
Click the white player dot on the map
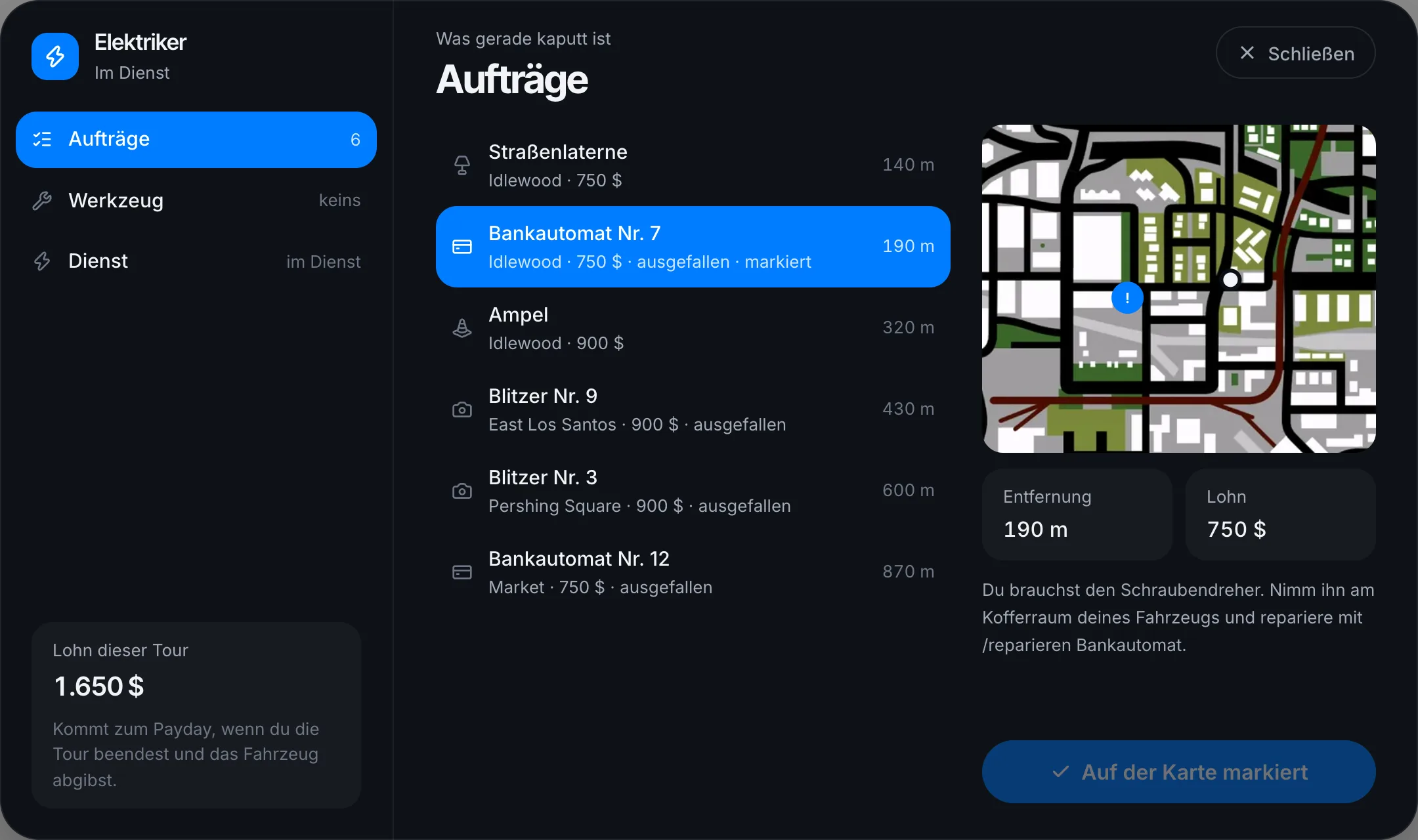[1231, 280]
